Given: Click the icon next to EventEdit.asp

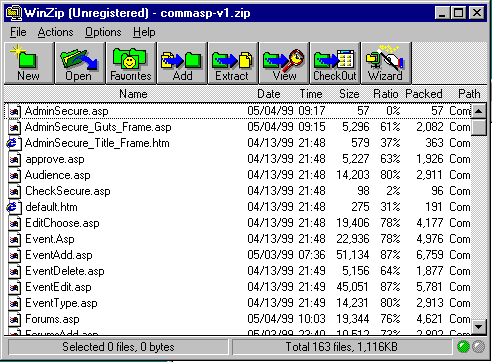Looking at the screenshot, I should (14, 287).
